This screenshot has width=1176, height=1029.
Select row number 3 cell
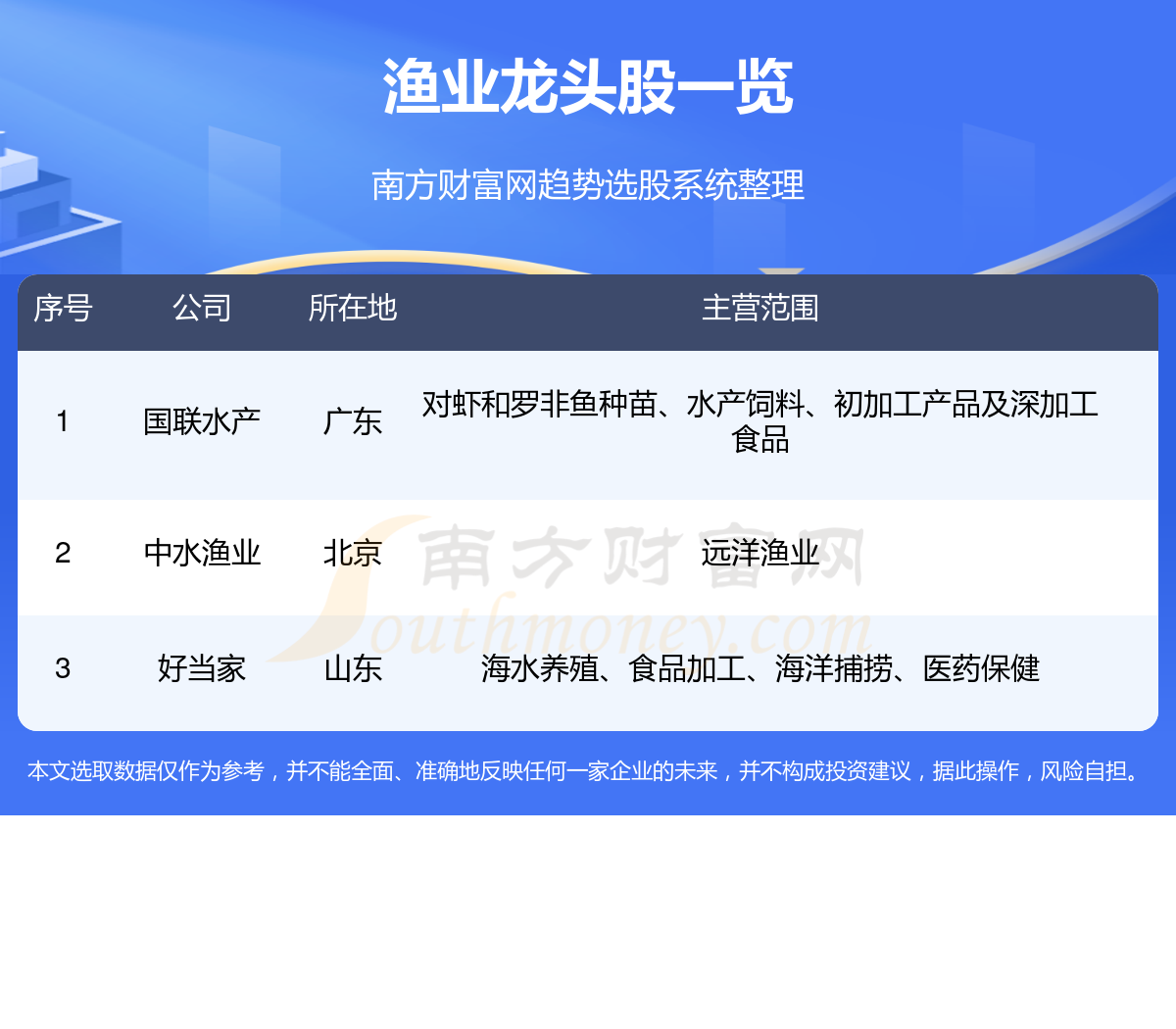pos(63,668)
